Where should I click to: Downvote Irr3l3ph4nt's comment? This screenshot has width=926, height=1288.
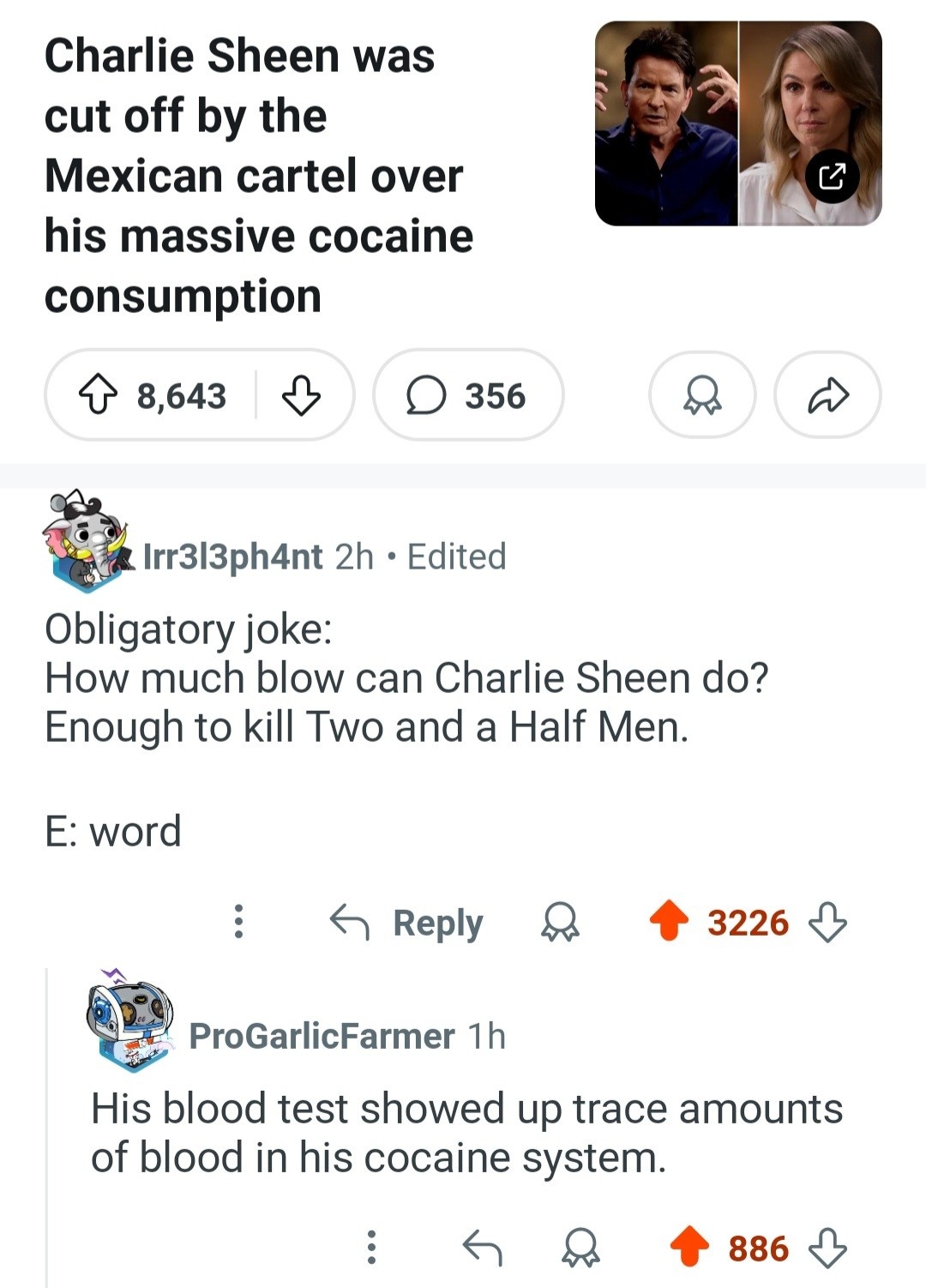[x=827, y=923]
